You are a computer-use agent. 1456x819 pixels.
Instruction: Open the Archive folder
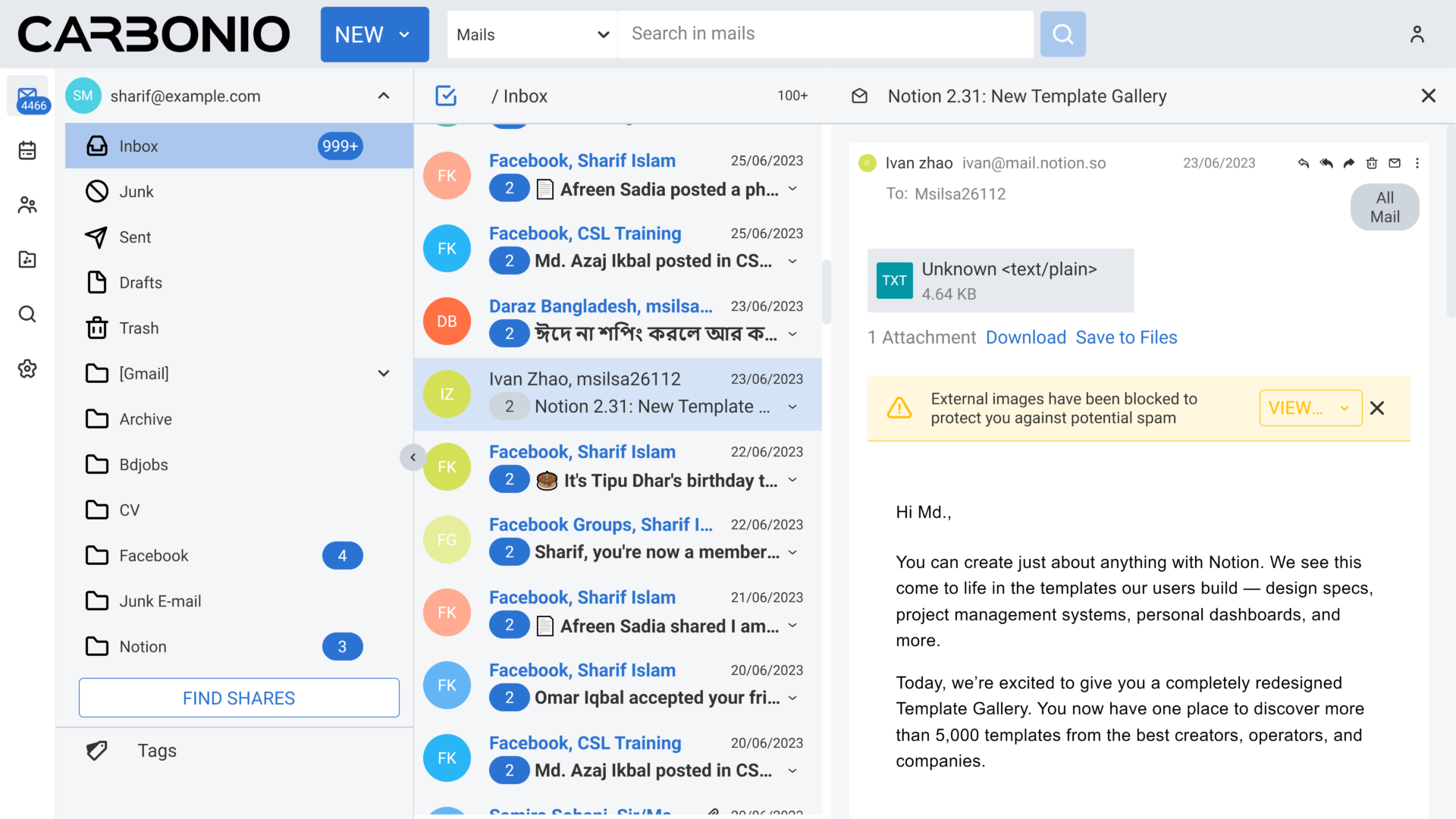coord(239,419)
